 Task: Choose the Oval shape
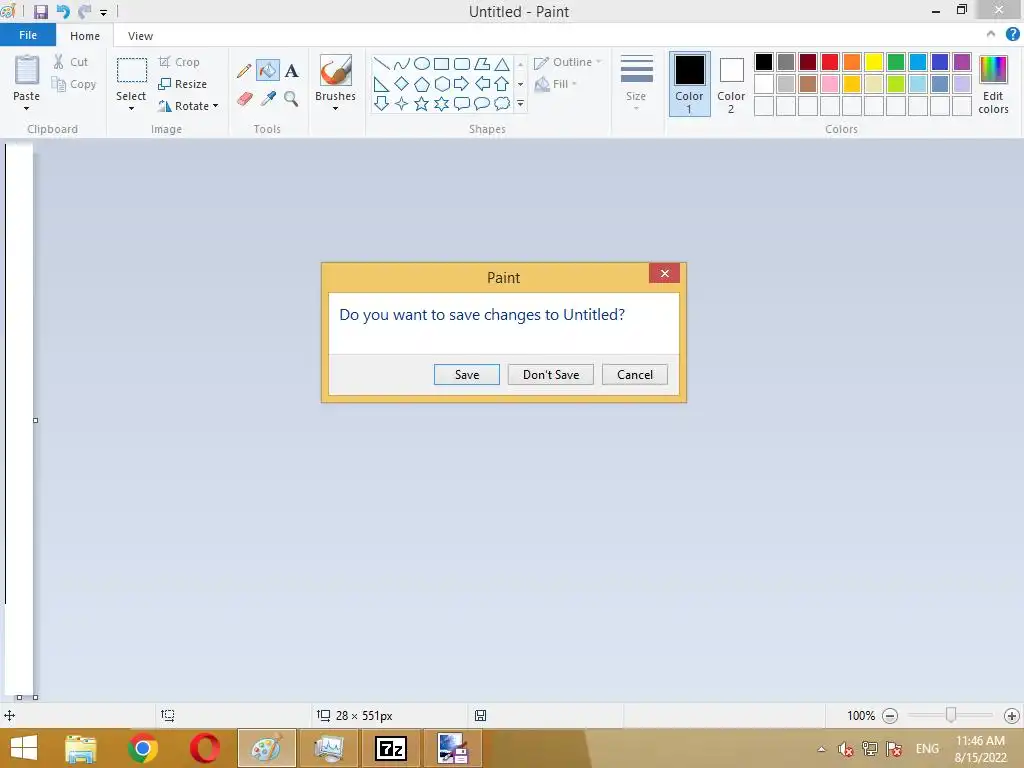tap(422, 64)
